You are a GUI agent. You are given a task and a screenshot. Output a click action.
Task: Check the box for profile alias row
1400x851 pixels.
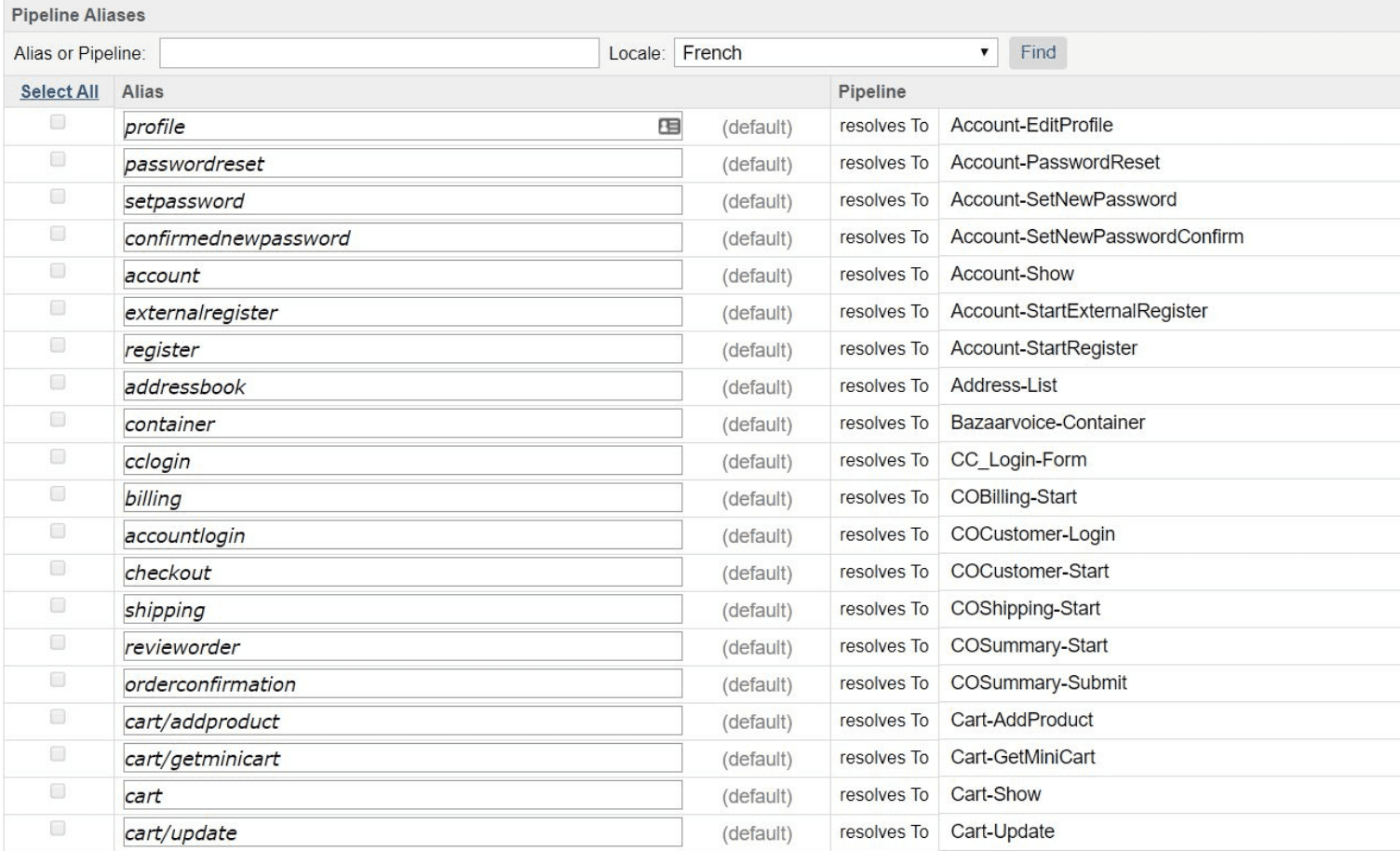(58, 122)
